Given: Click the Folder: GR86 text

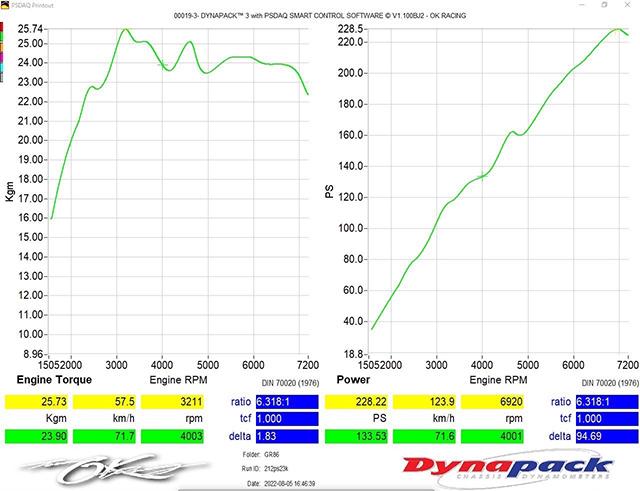Looking at the screenshot, I should coord(261,455).
